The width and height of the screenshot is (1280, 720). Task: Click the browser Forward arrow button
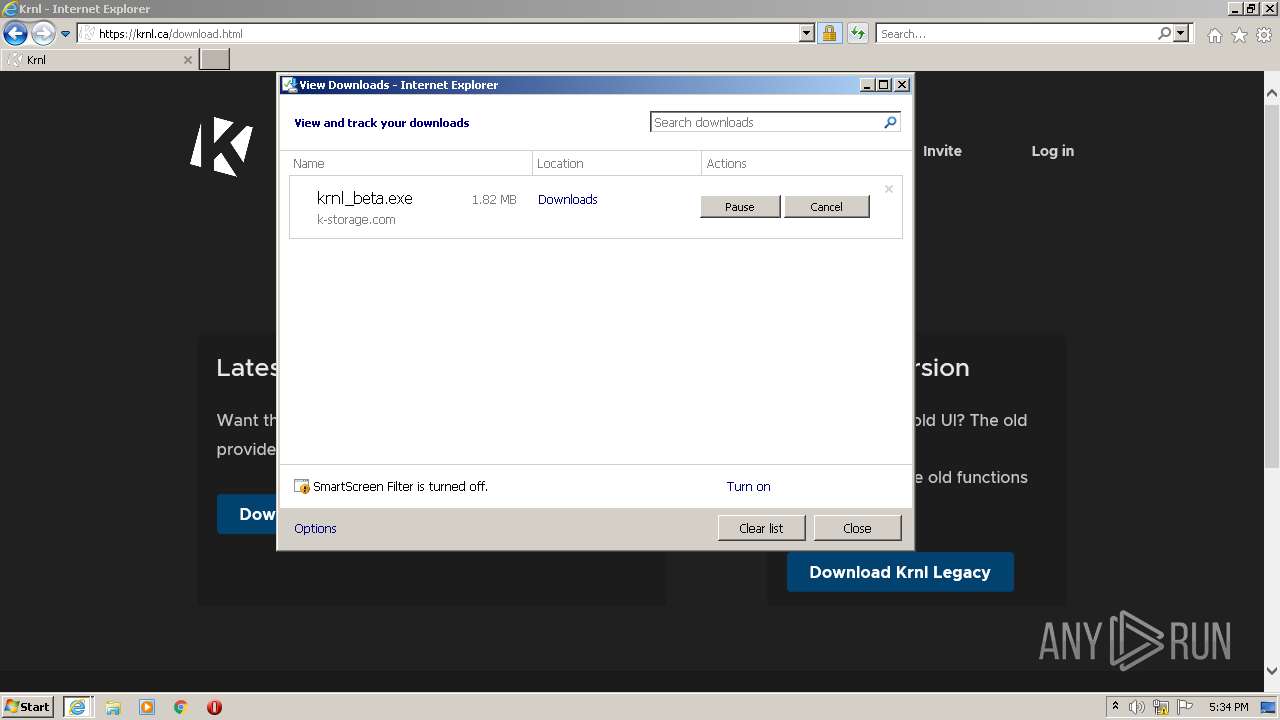(43, 33)
